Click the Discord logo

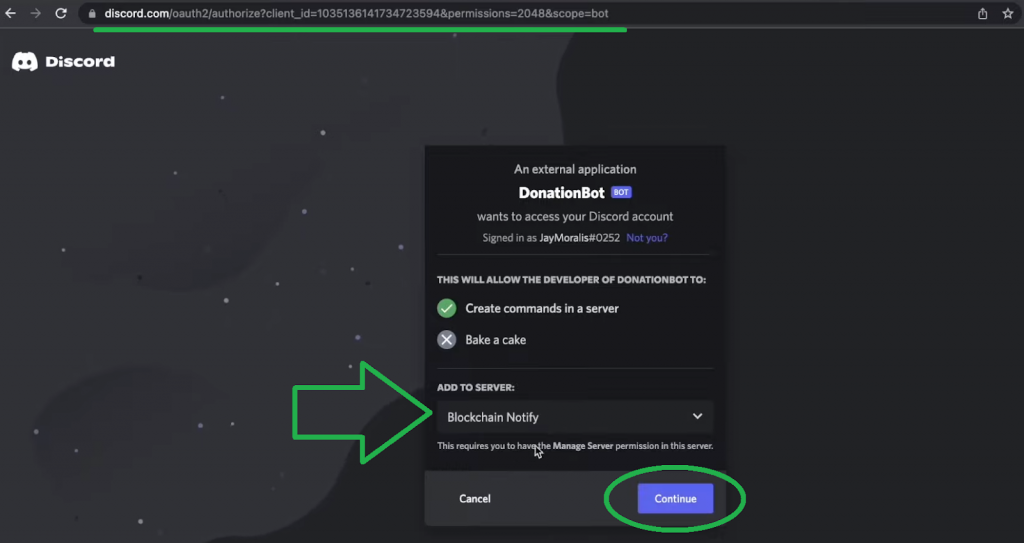[63, 62]
